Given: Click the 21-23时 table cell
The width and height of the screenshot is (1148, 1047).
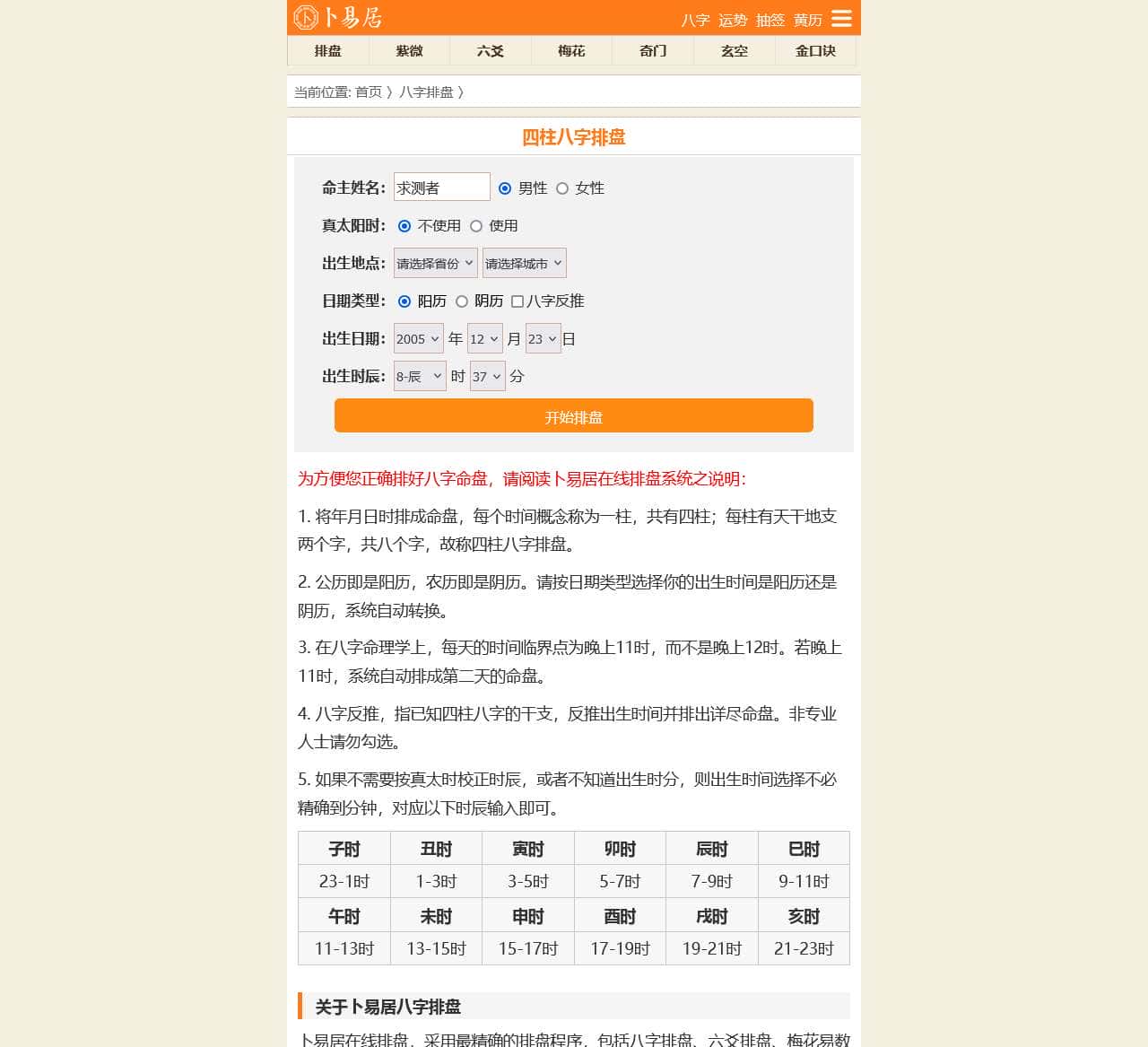Looking at the screenshot, I should (804, 948).
